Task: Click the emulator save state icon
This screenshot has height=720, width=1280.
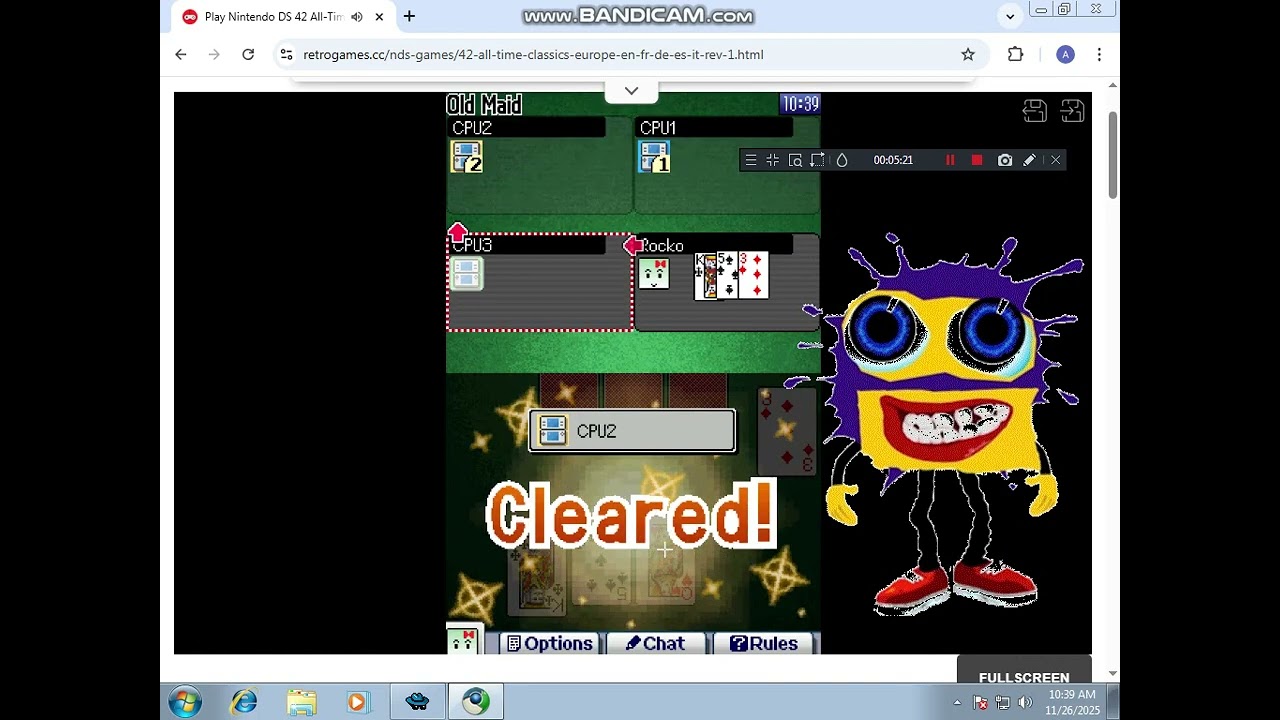Action: click(x=1035, y=111)
